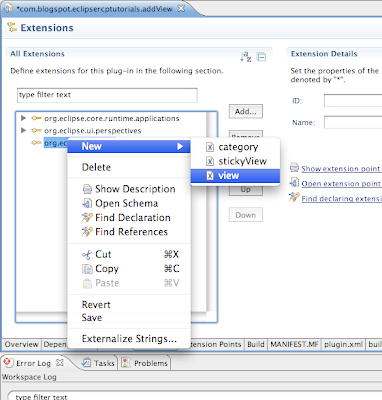Select Open Schema in context menu
Screen dimensions: 382x400
[x=129, y=203]
